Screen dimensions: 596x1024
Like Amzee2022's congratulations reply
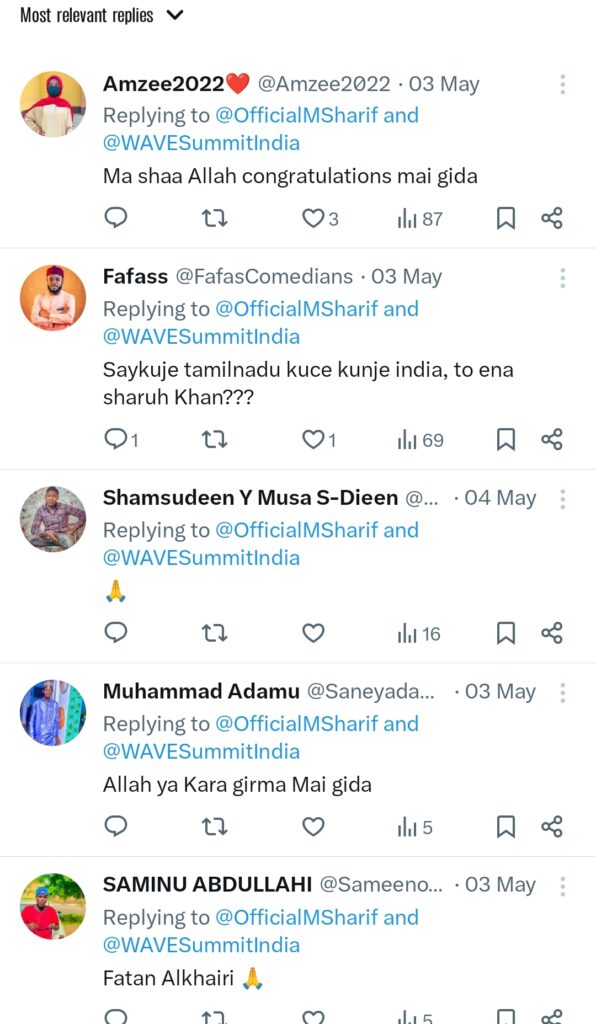click(x=312, y=218)
